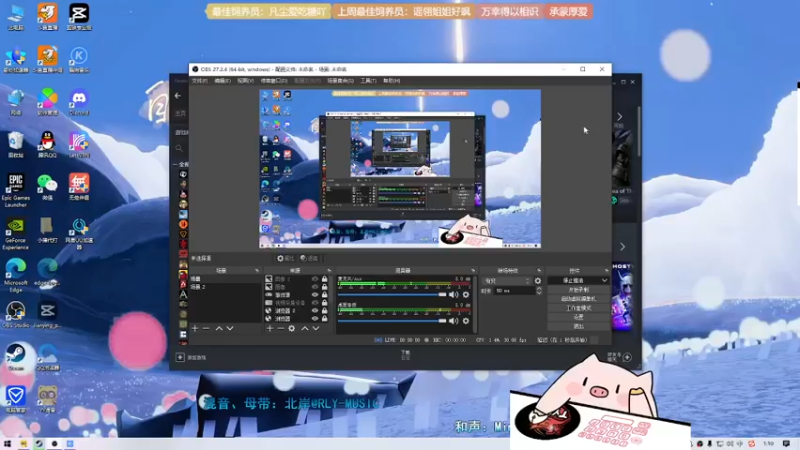800x450 pixels.
Task: Click the 工作室模式 button
Action: pyautogui.click(x=579, y=308)
